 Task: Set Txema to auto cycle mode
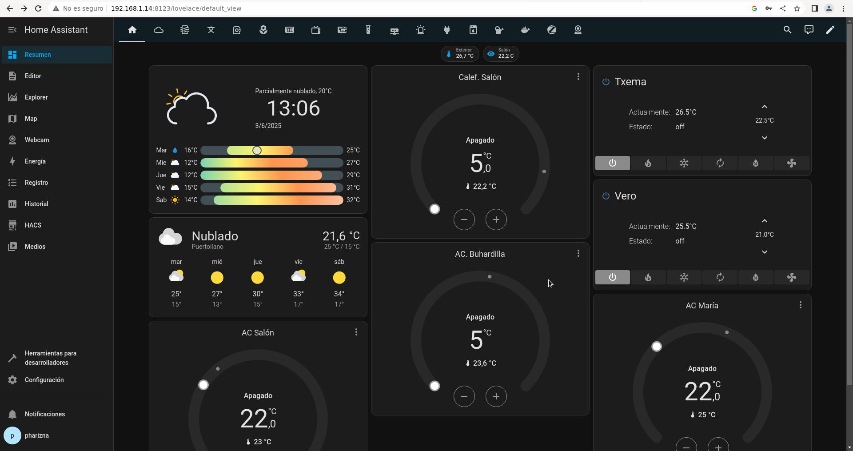pyautogui.click(x=720, y=163)
